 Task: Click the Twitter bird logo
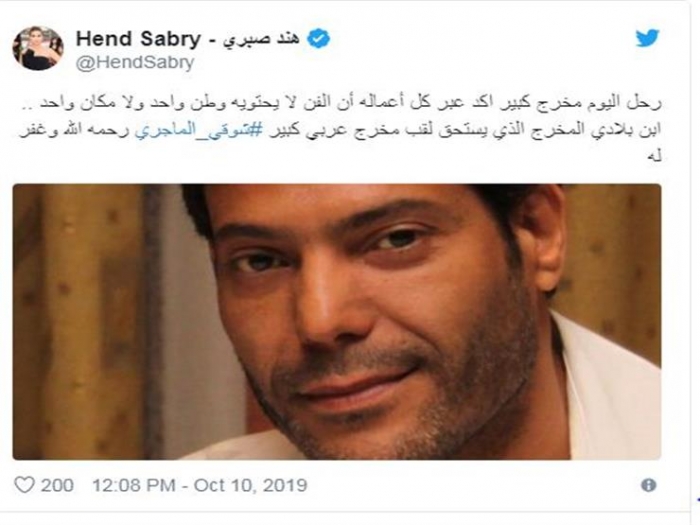point(647,38)
